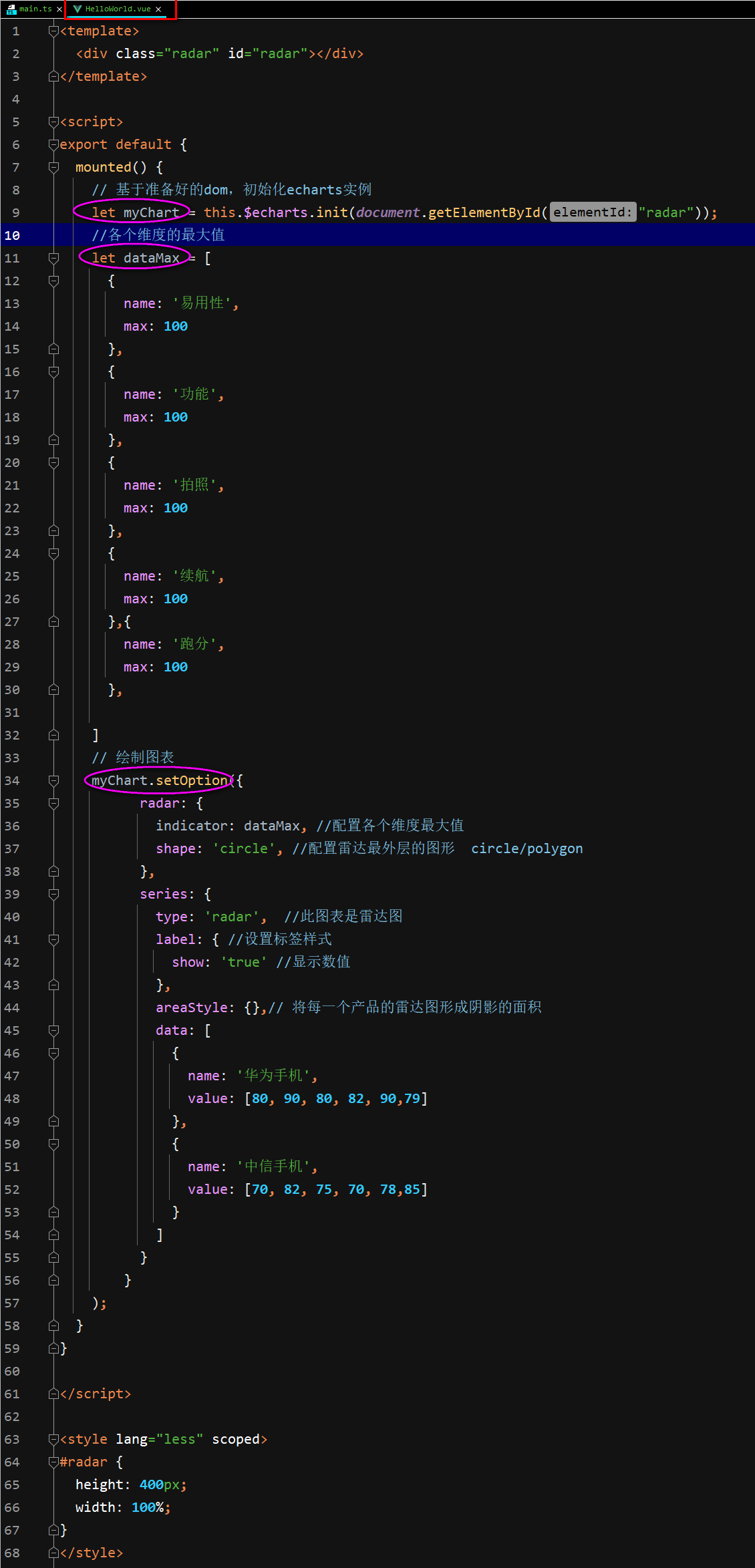Image resolution: width=755 pixels, height=1568 pixels.
Task: Click fold end marker at line 61
Action: (53, 1394)
